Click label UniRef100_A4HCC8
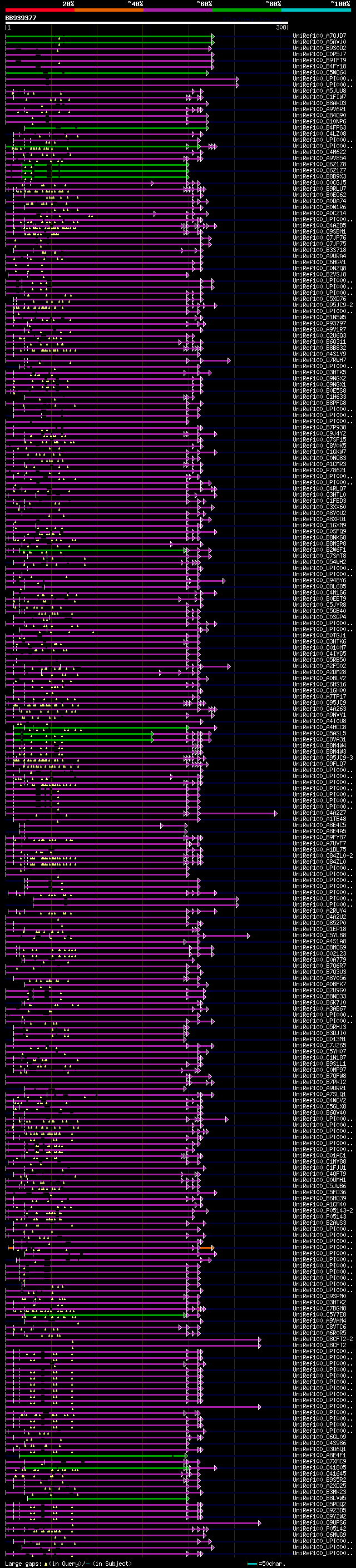 (x=319, y=728)
